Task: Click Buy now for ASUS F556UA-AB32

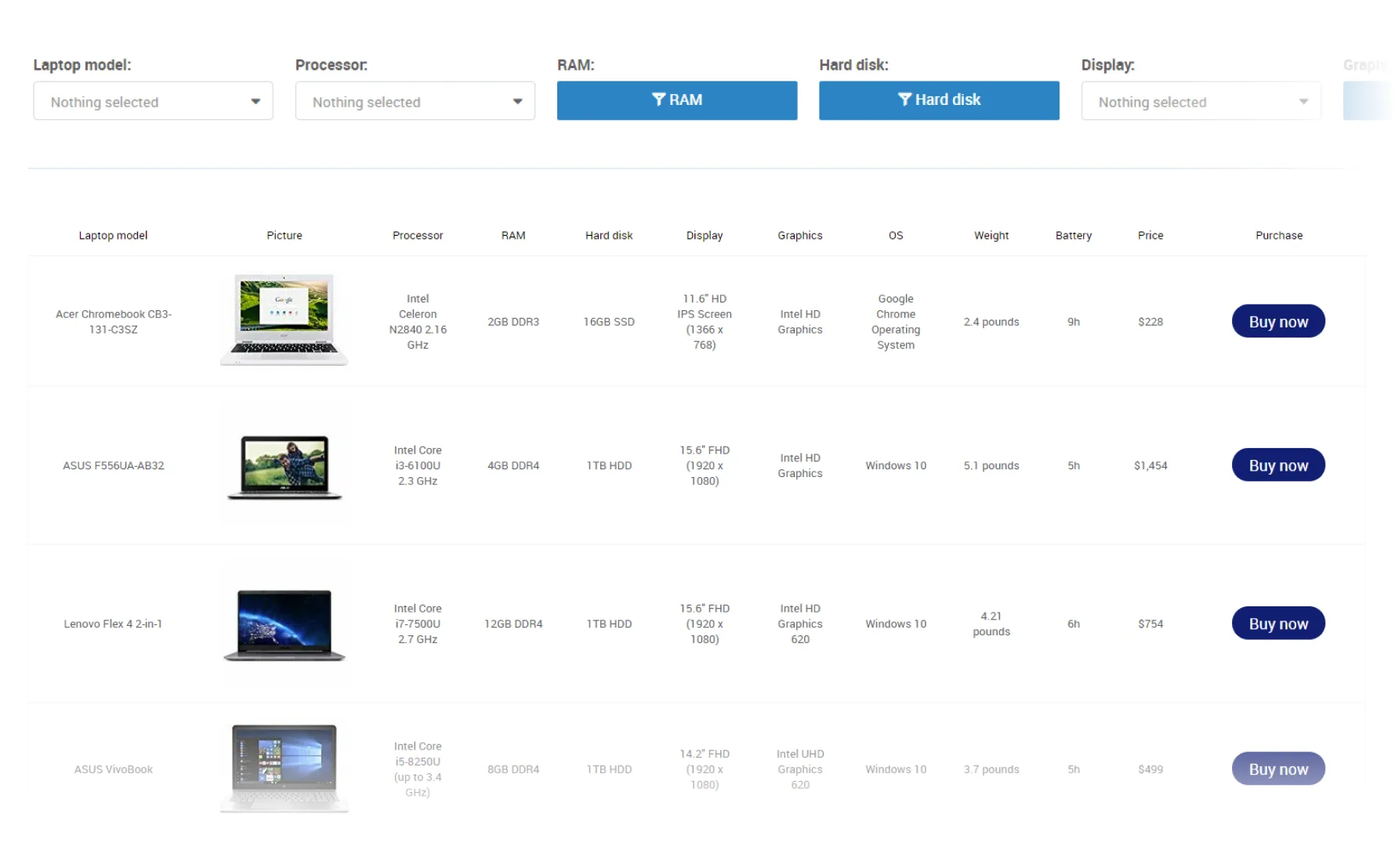Action: (x=1278, y=465)
